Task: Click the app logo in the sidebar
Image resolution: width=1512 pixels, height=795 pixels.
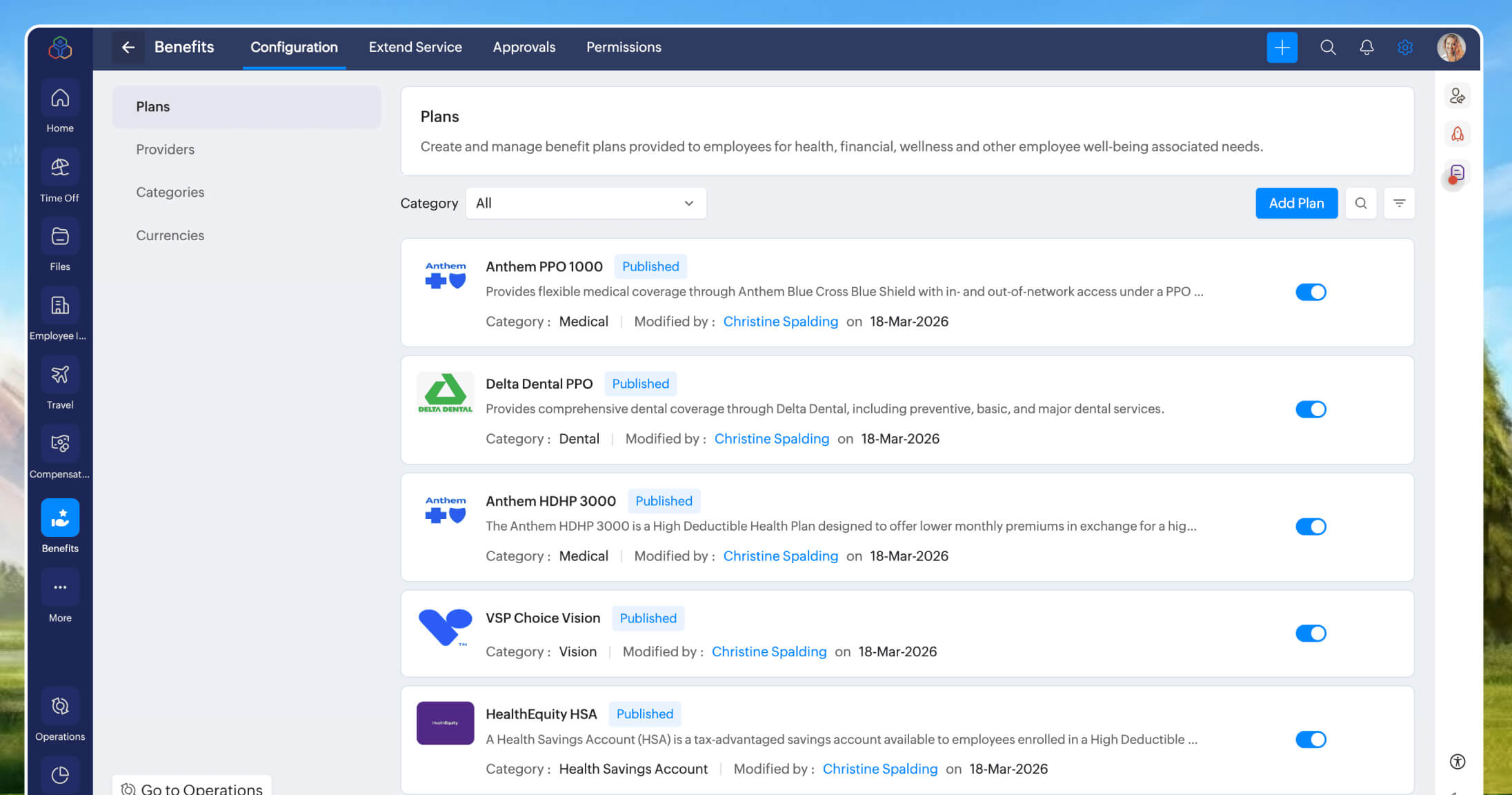Action: [60, 48]
